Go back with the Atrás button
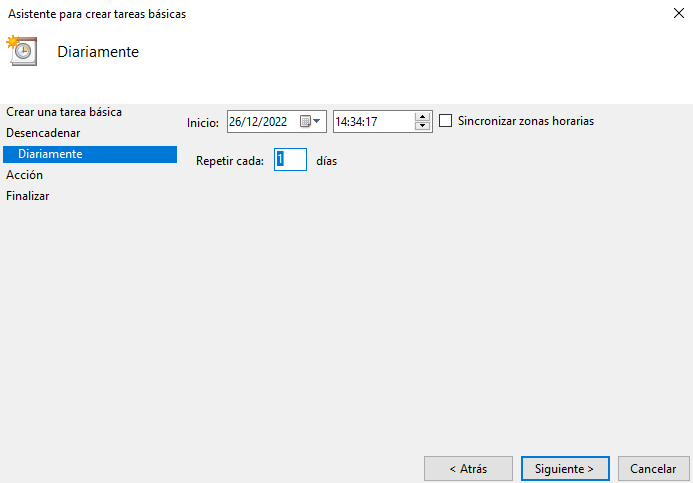Image resolution: width=693 pixels, height=483 pixels. (x=468, y=468)
